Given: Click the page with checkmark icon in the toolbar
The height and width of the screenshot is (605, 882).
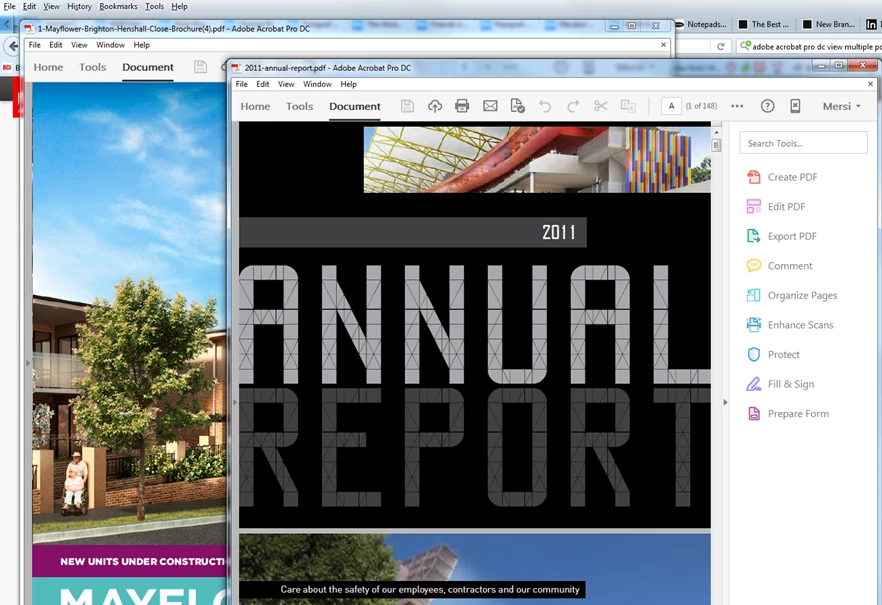Looking at the screenshot, I should [517, 106].
